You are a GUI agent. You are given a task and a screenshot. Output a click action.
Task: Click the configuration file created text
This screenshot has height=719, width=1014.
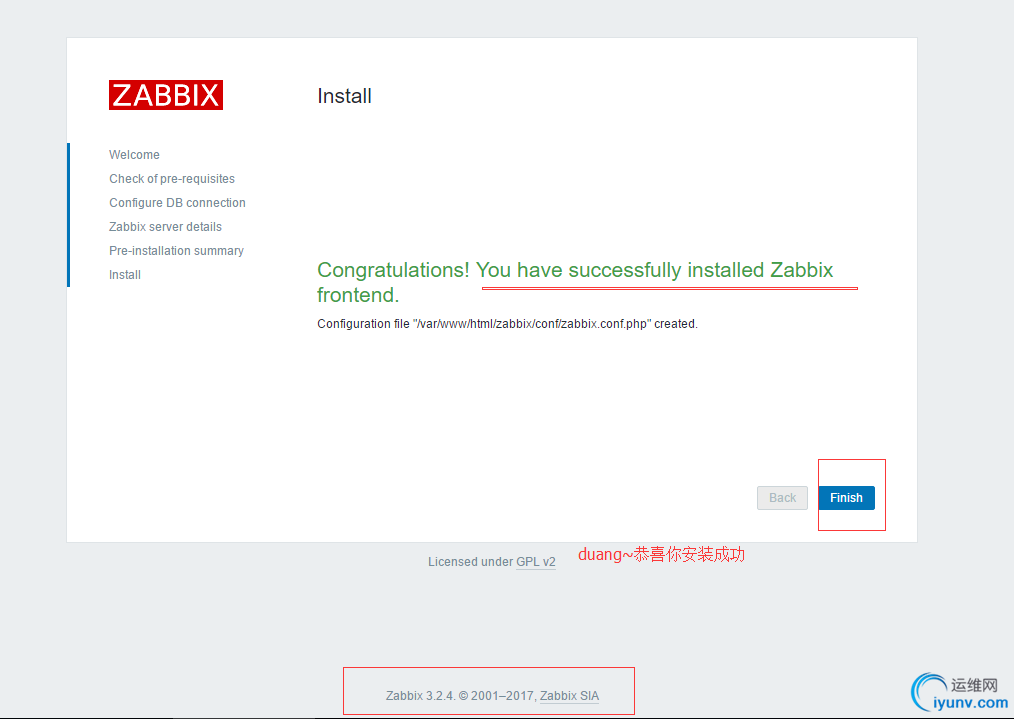tap(508, 324)
